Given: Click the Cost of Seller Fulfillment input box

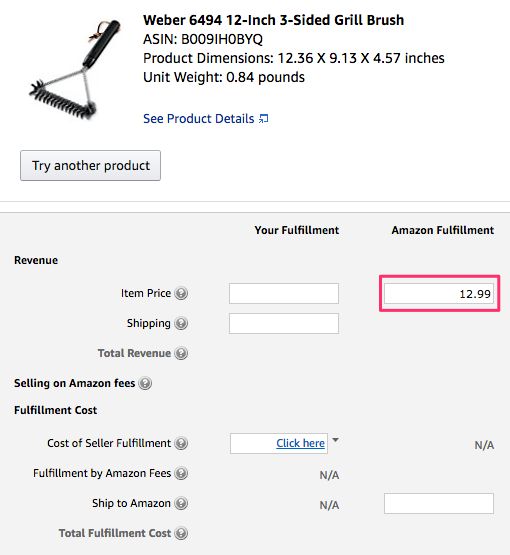Looking at the screenshot, I should coord(279,443).
